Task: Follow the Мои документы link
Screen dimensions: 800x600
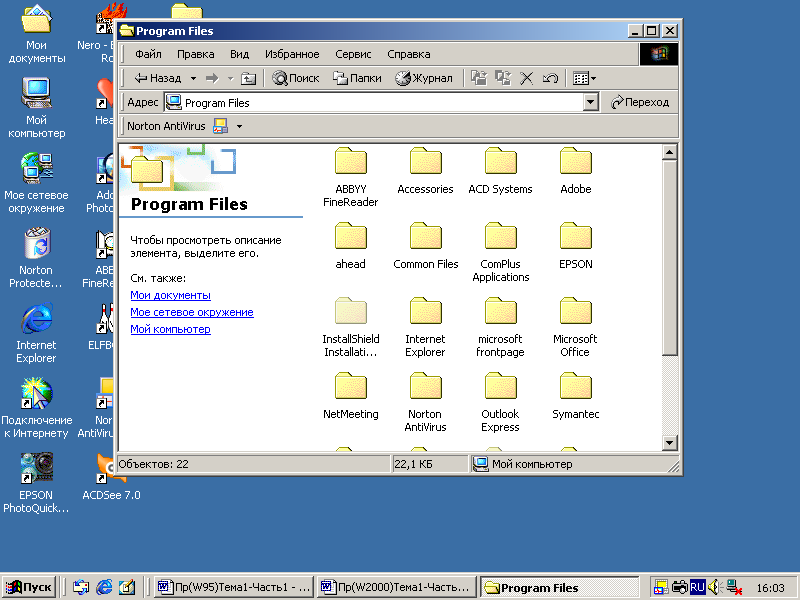Action: (170, 295)
